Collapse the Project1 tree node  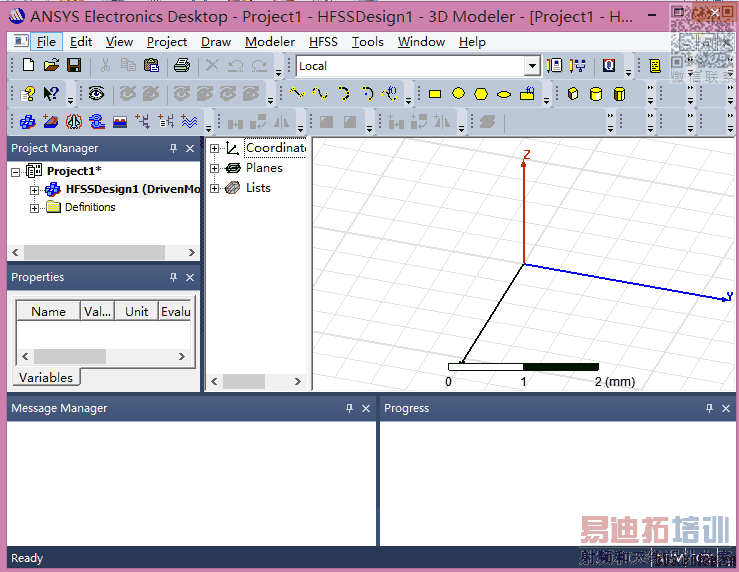[x=16, y=172]
